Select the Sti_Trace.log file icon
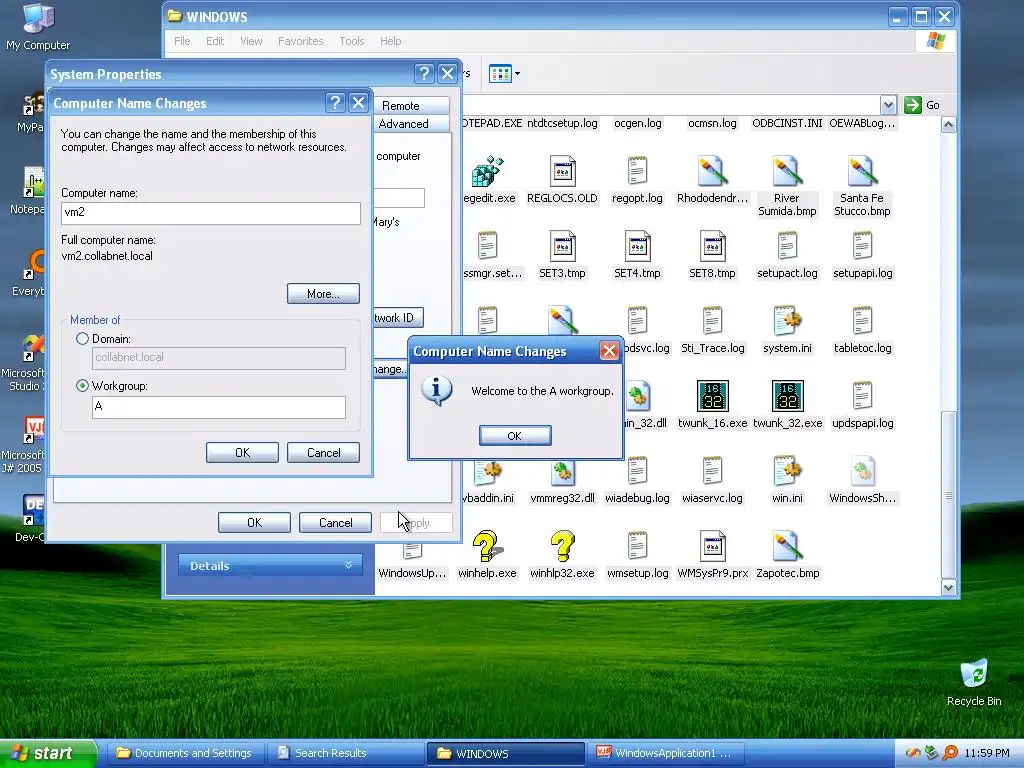The image size is (1024, 768). (x=712, y=321)
